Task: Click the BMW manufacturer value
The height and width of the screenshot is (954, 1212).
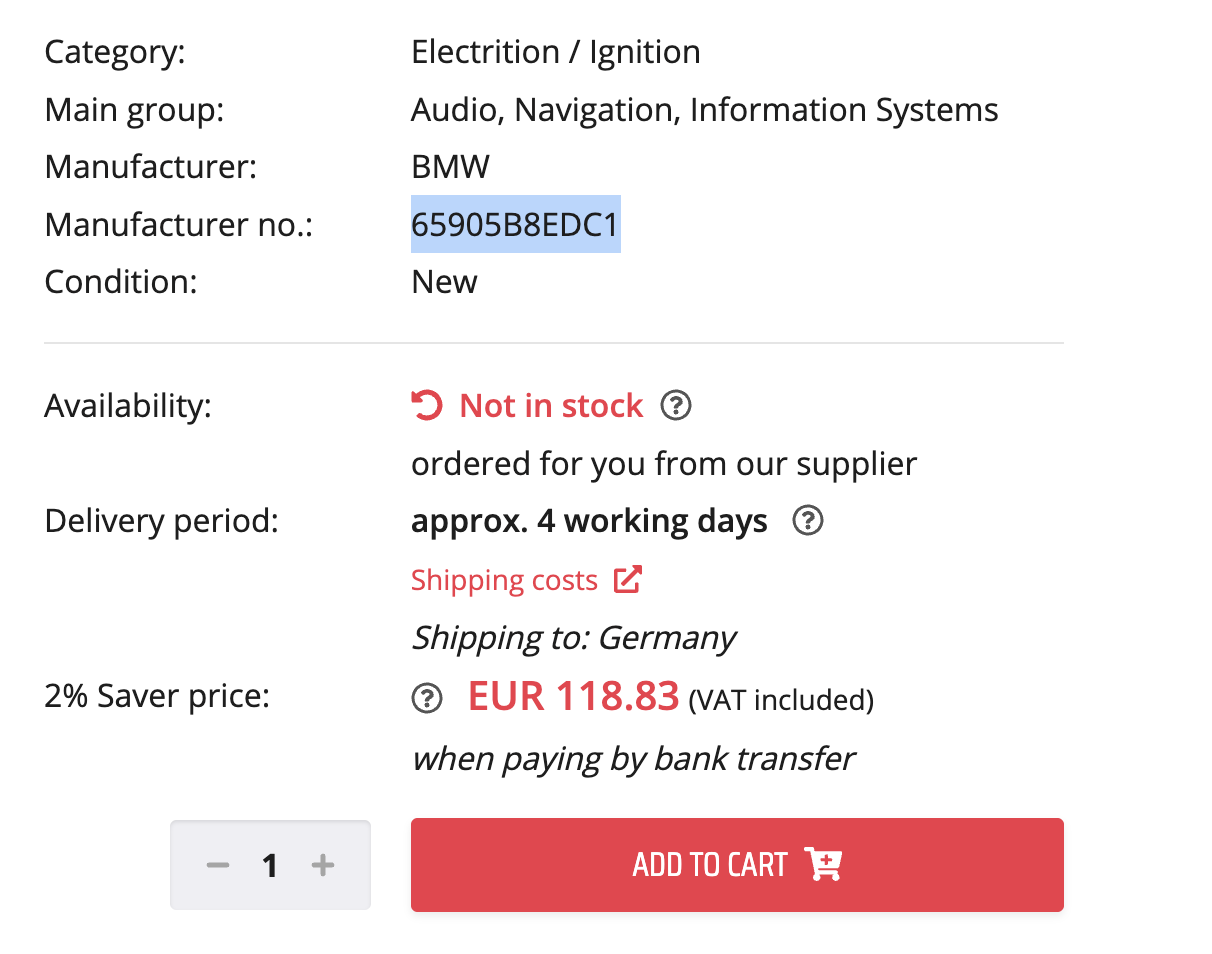Action: pyautogui.click(x=450, y=166)
